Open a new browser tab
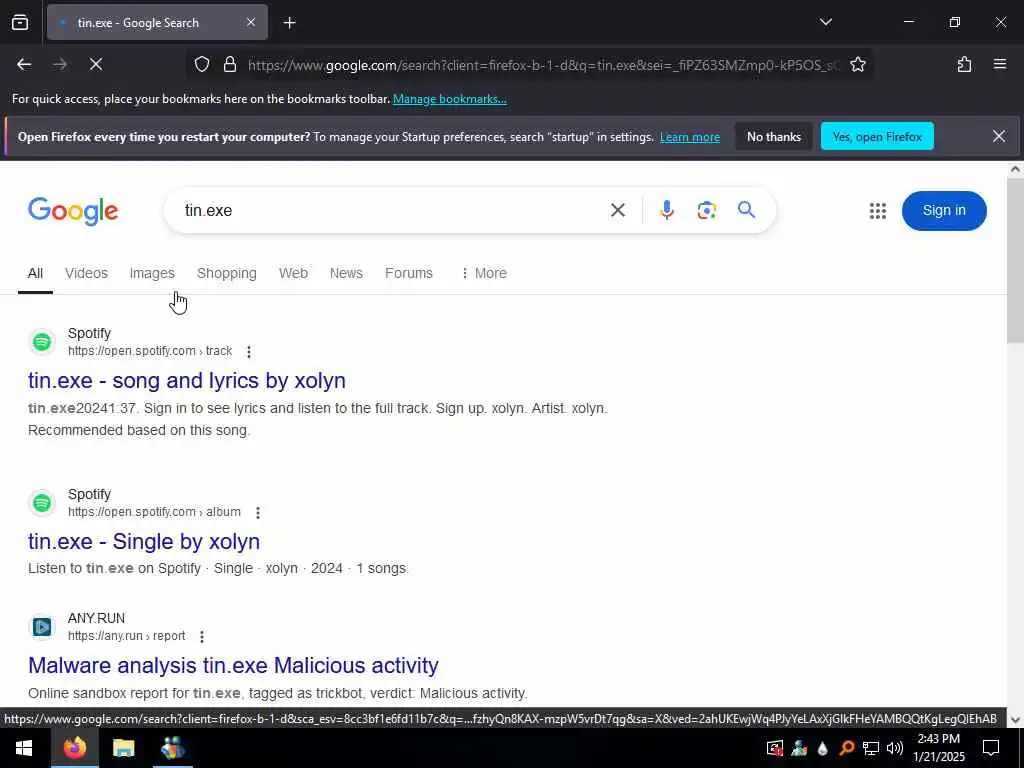This screenshot has height=768, width=1024. 289,23
